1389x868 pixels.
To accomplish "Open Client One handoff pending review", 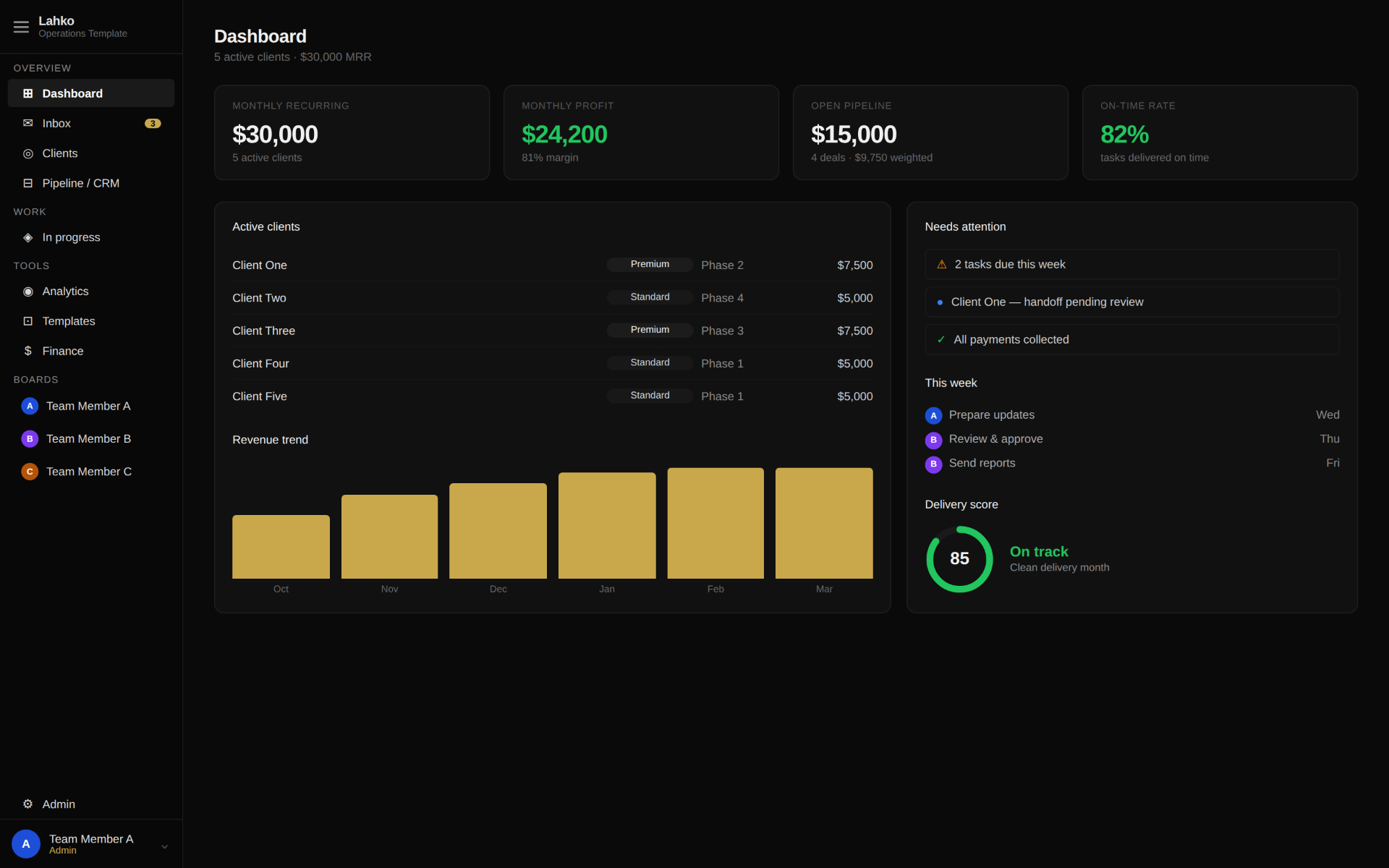I will 1131,302.
